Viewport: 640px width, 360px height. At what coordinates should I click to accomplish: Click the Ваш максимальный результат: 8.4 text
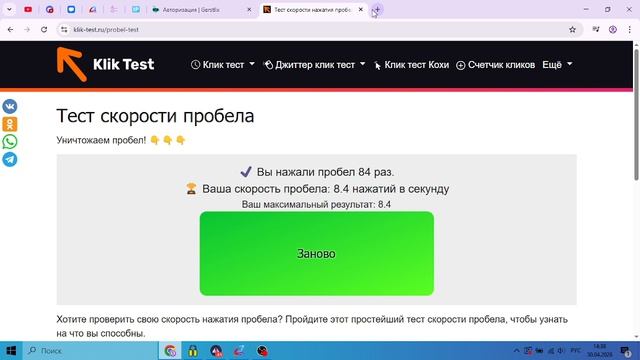pyautogui.click(x=316, y=204)
